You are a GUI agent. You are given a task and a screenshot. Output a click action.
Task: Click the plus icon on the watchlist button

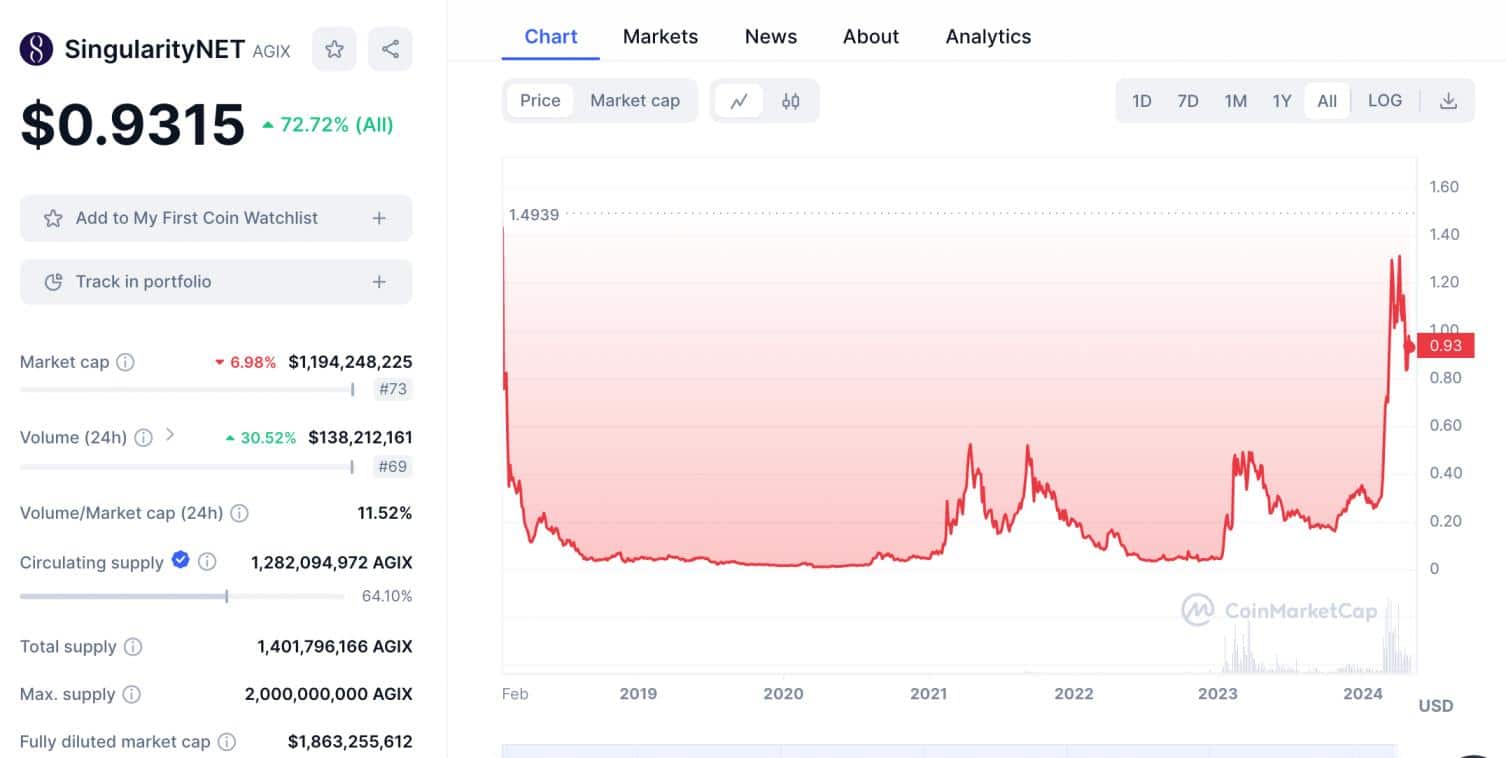pyautogui.click(x=379, y=218)
